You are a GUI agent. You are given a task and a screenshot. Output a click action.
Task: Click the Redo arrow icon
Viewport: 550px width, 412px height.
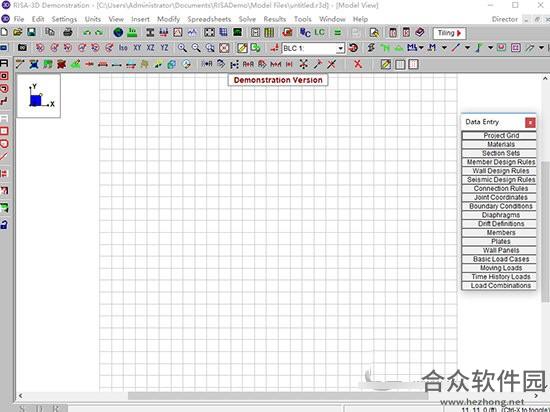click(99, 33)
